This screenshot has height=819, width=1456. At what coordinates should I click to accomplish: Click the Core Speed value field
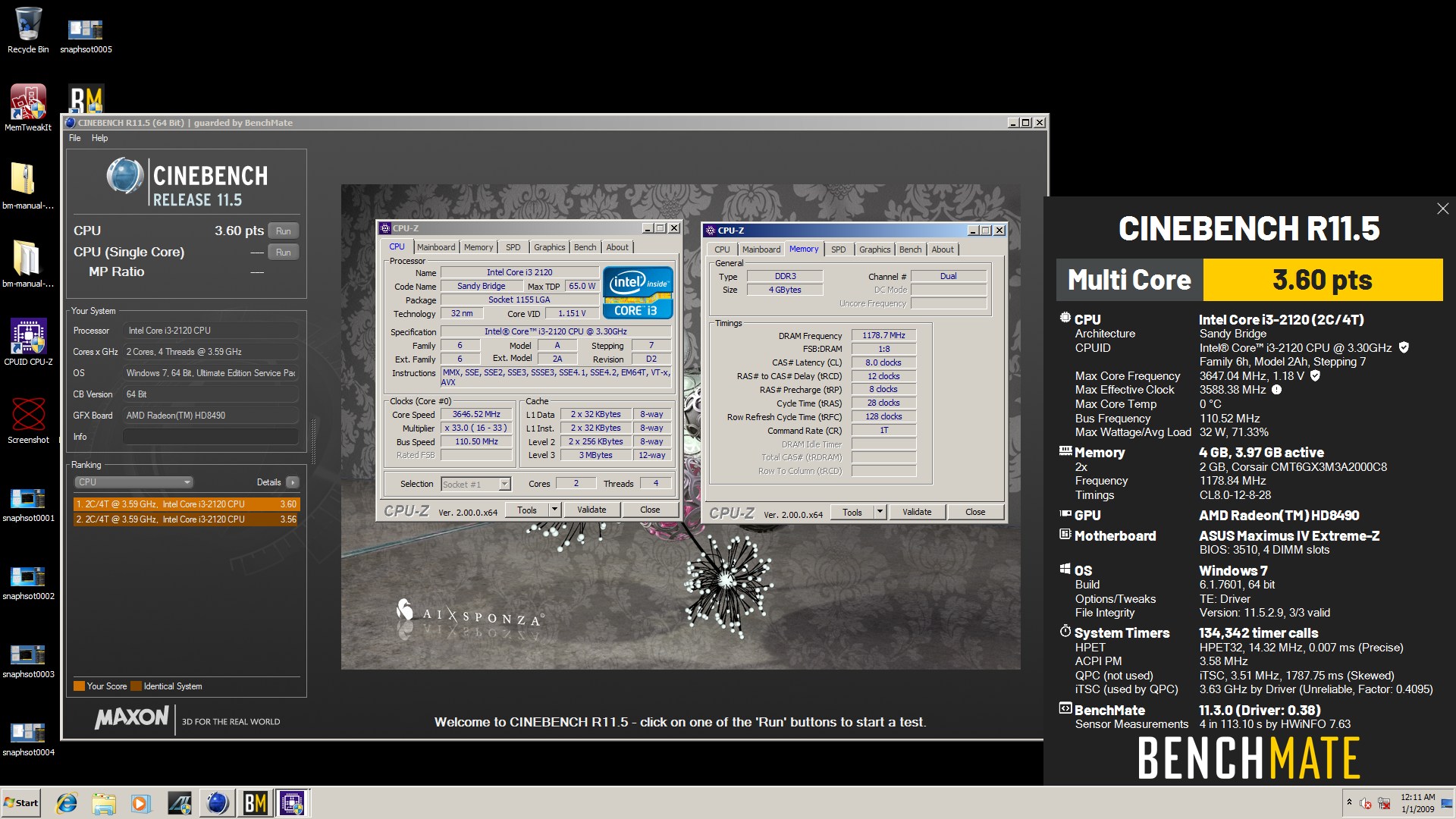(476, 414)
